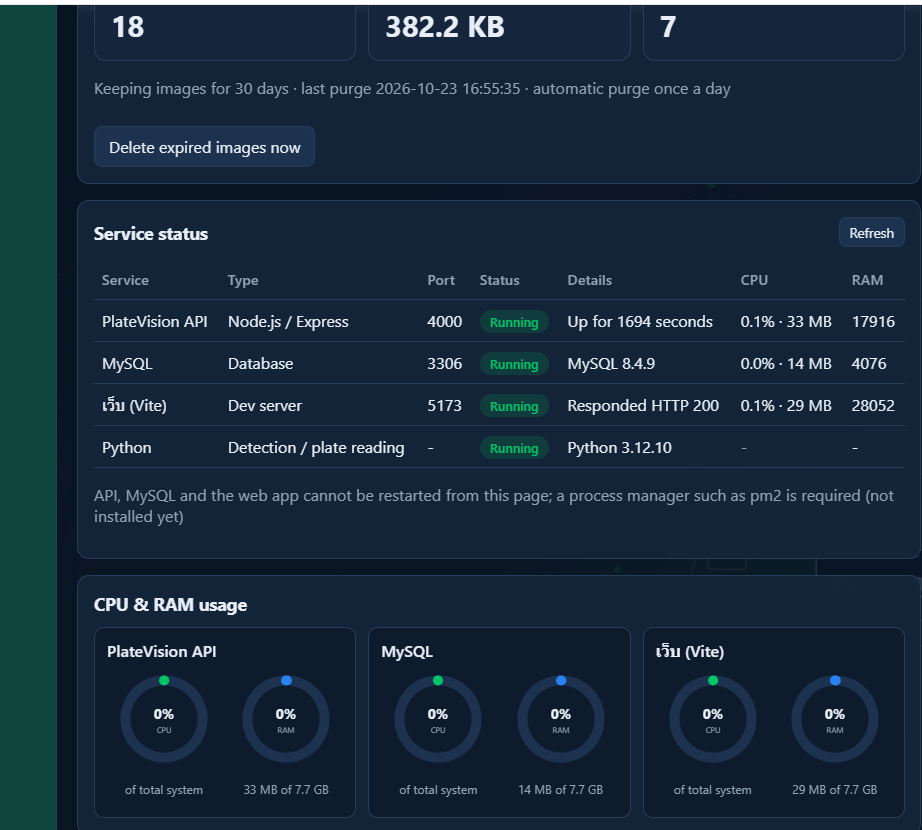
Task: Click the Running badge in the PlateVision API row
Action: coord(514,322)
